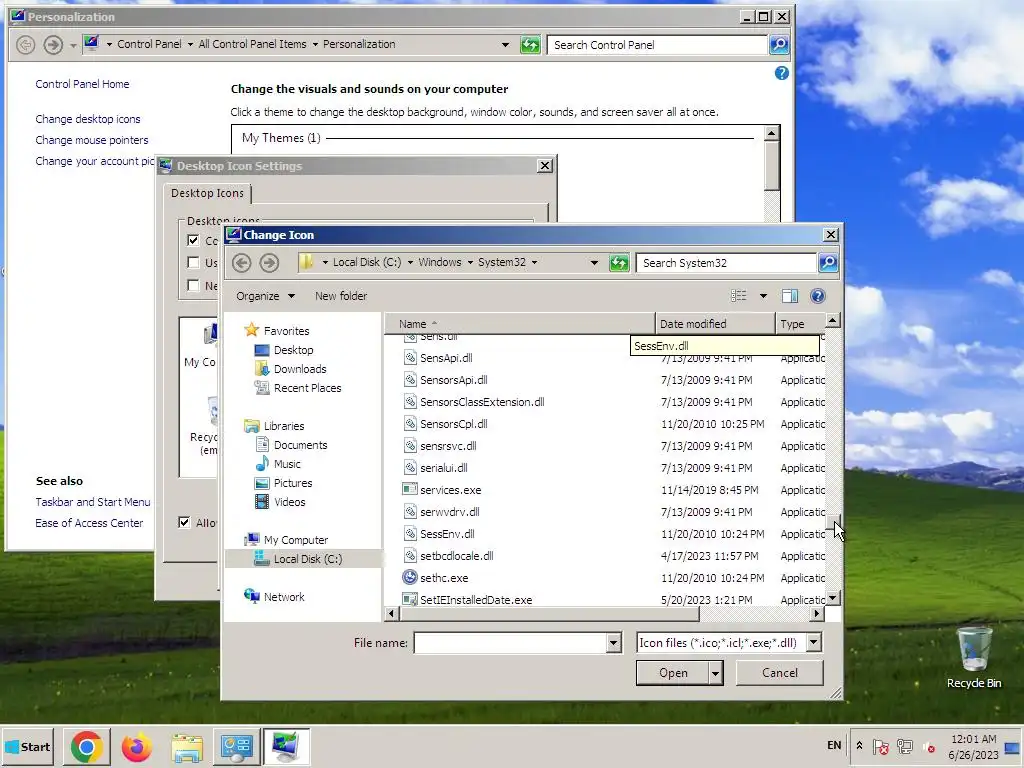Screen dimensions: 1024x768
Task: Click the Windows breadcrumb segment
Action: coord(440,263)
